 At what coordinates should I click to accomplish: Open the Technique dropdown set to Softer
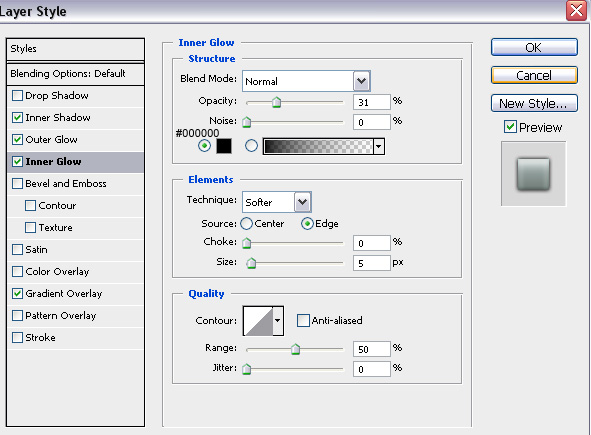click(x=277, y=202)
